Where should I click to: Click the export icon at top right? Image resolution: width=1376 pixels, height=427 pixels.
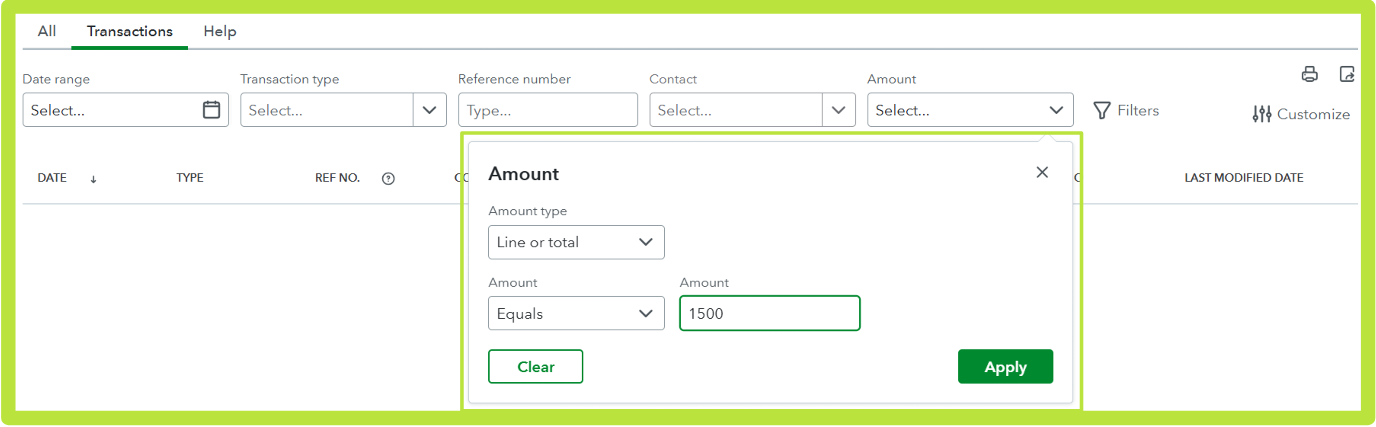(x=1347, y=74)
